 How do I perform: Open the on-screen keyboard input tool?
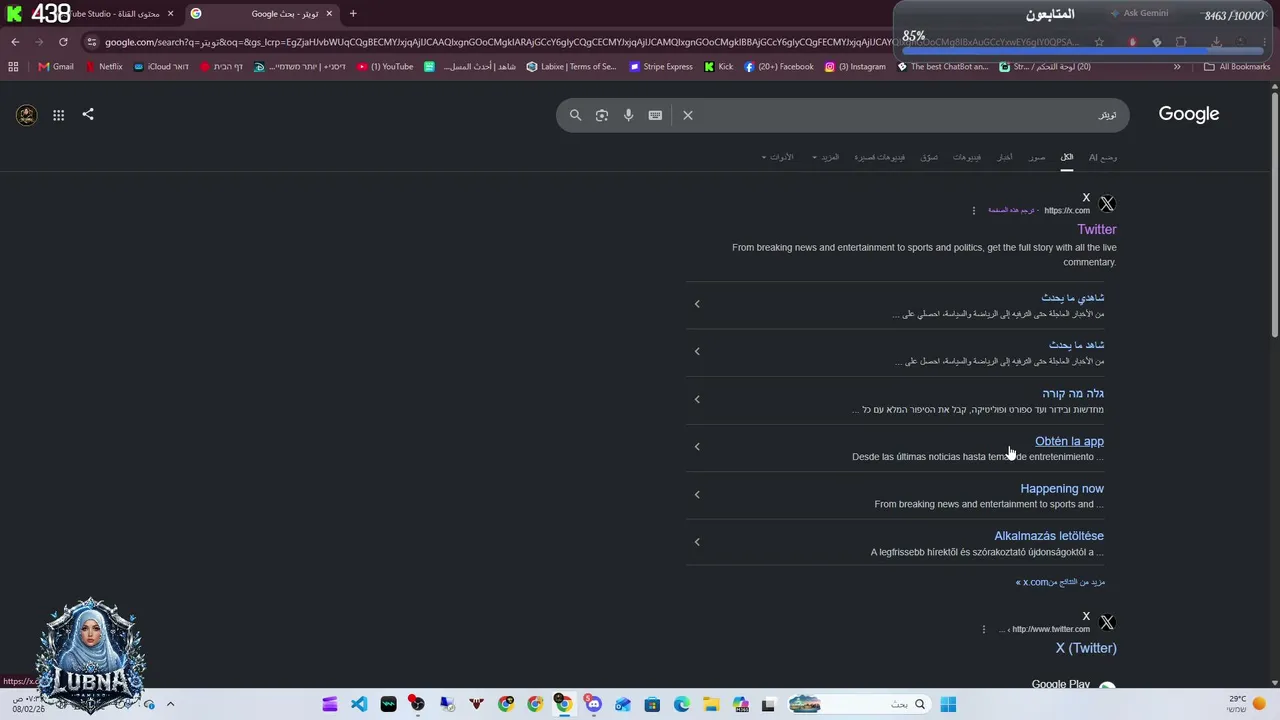655,115
